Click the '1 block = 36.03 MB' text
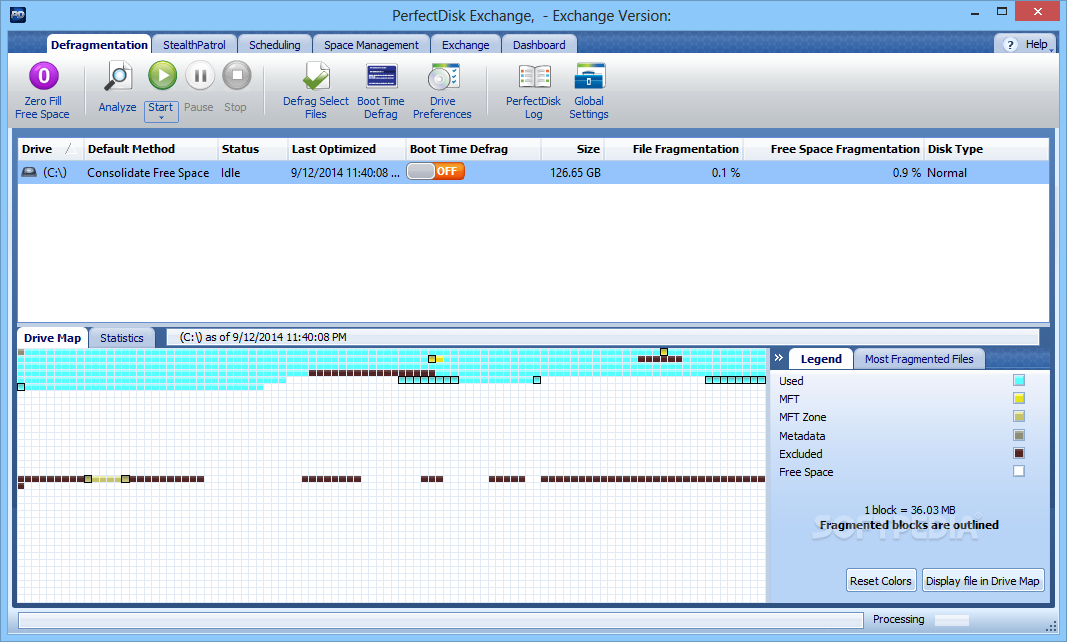Screen dimensions: 1067x642 [909, 510]
